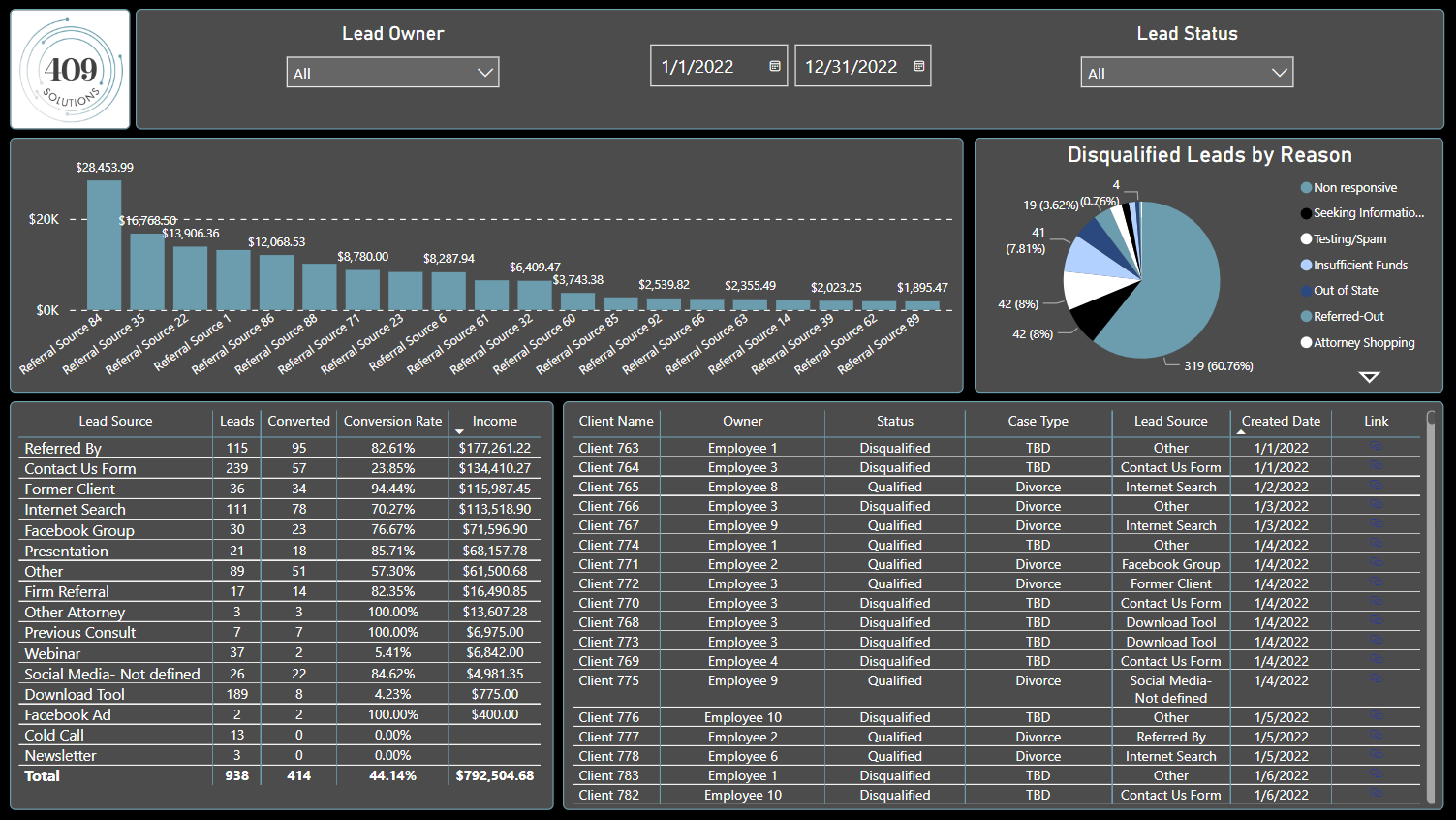Open the calendar picker for the 12/31/2022 end date
This screenshot has height=820, width=1456.
click(919, 66)
